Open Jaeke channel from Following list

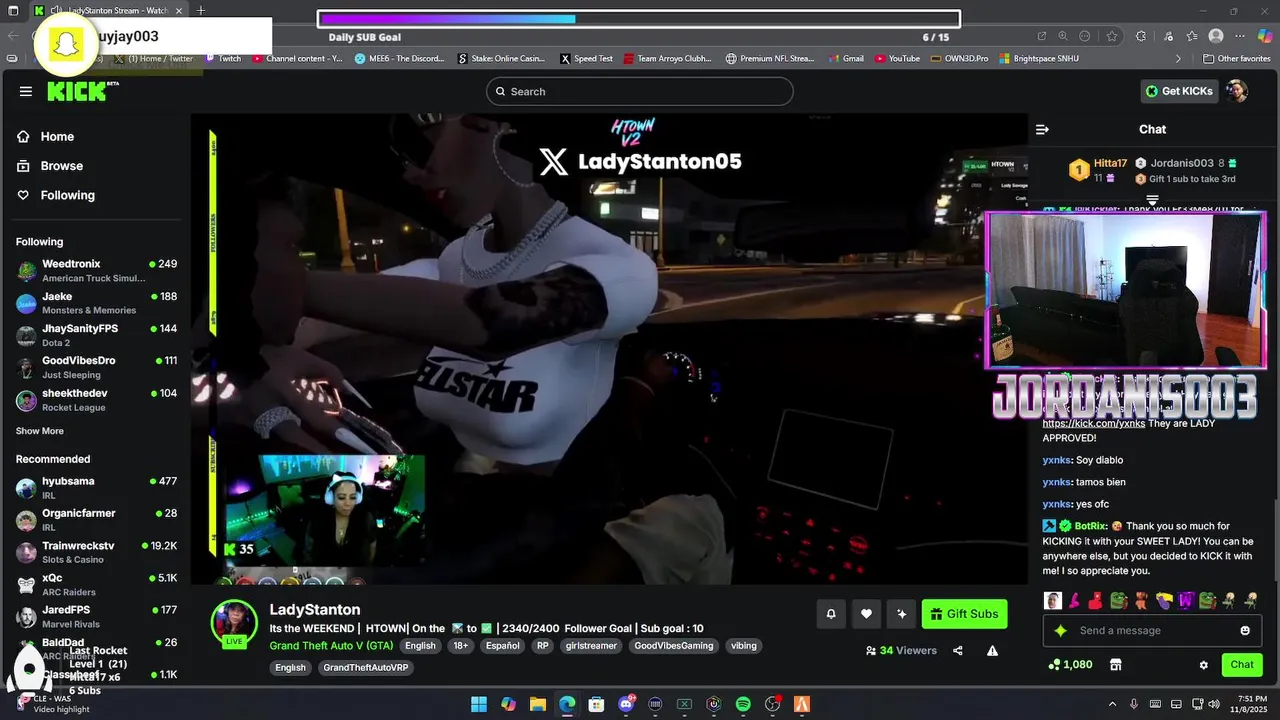click(x=96, y=303)
